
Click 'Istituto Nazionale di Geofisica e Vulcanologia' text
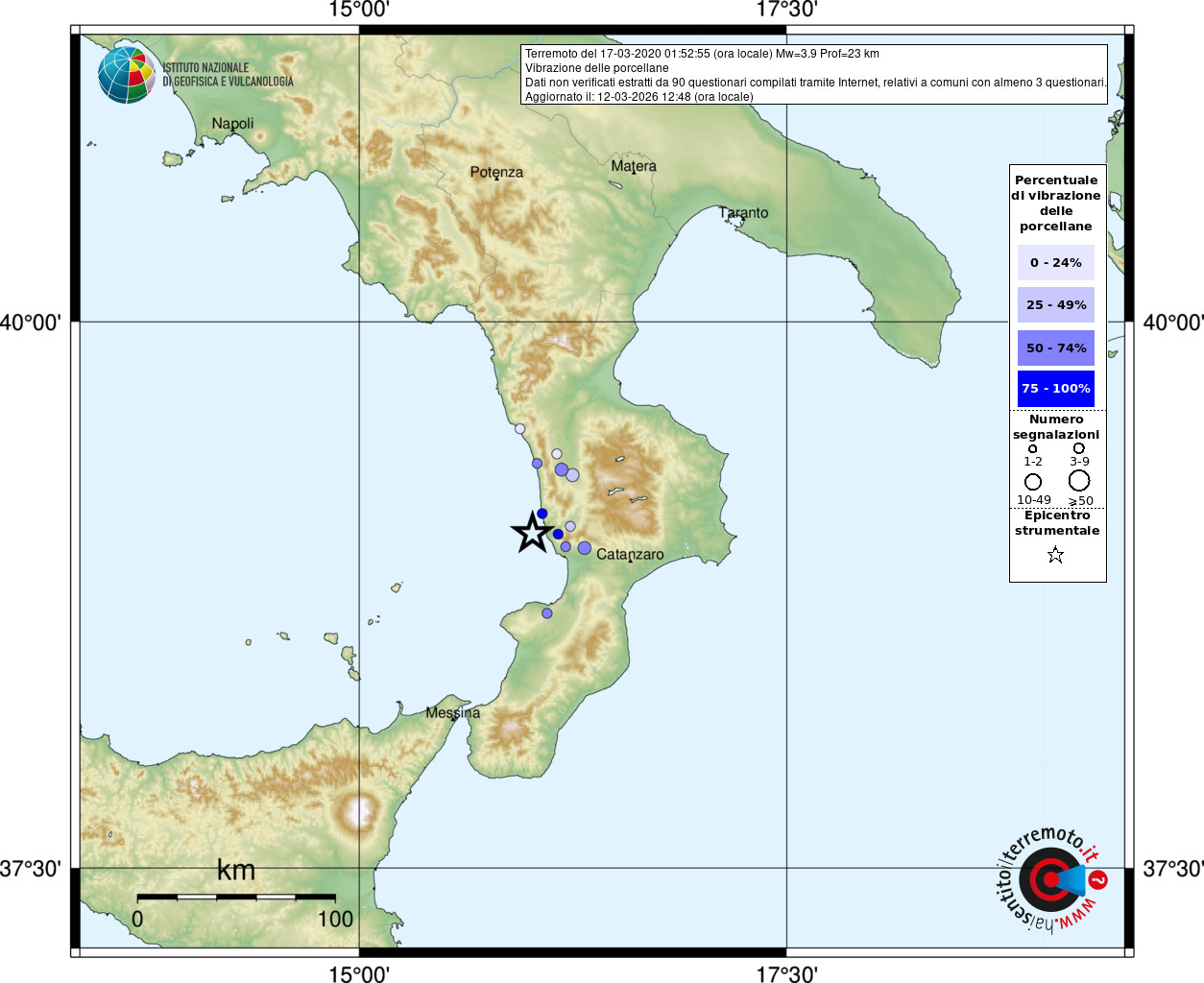tap(228, 75)
